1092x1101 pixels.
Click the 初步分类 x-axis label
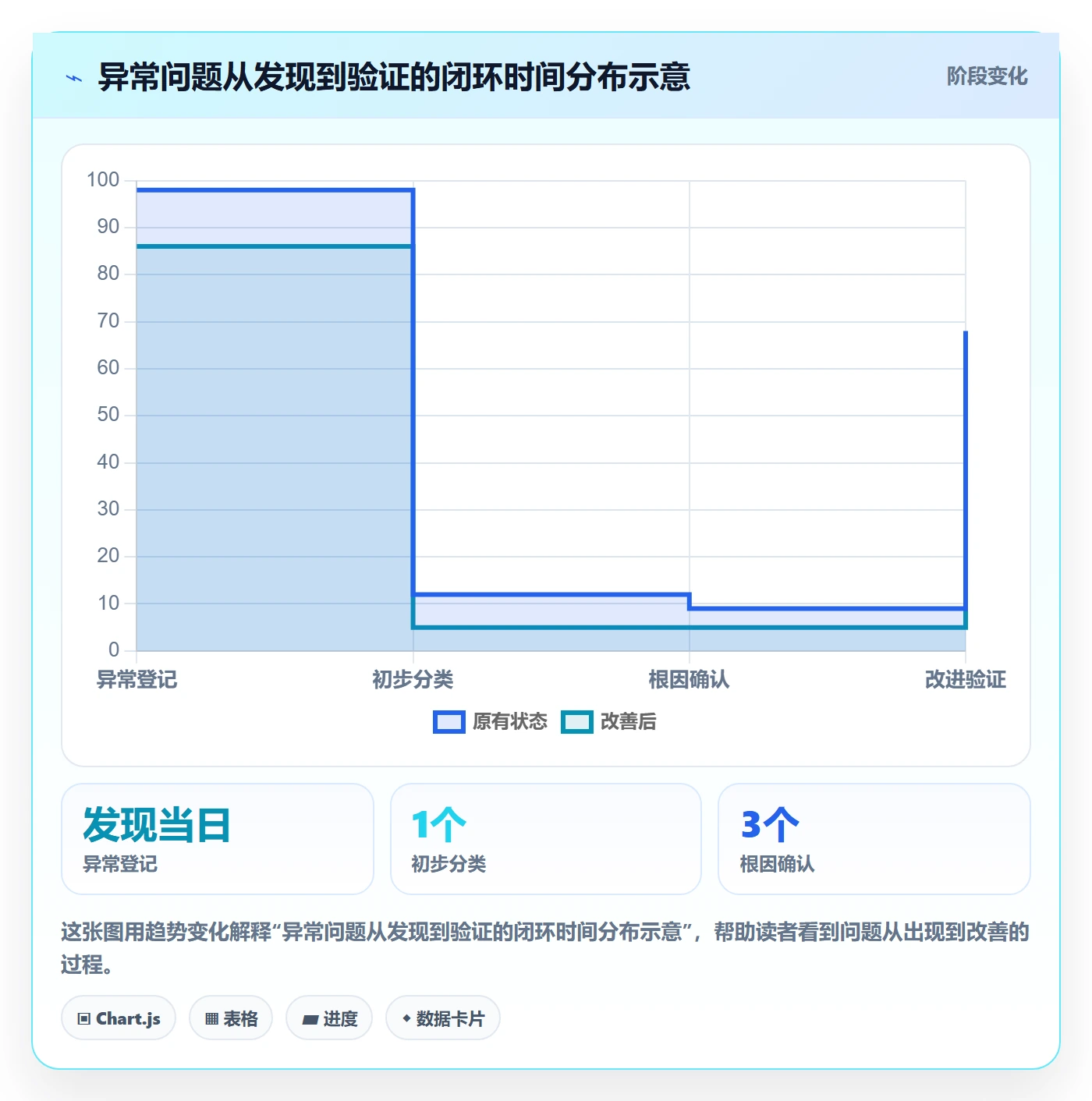413,680
